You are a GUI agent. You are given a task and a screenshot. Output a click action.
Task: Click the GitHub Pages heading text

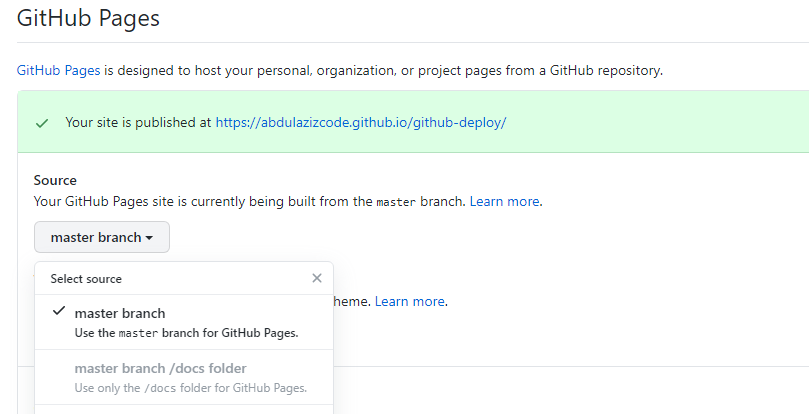click(x=88, y=19)
